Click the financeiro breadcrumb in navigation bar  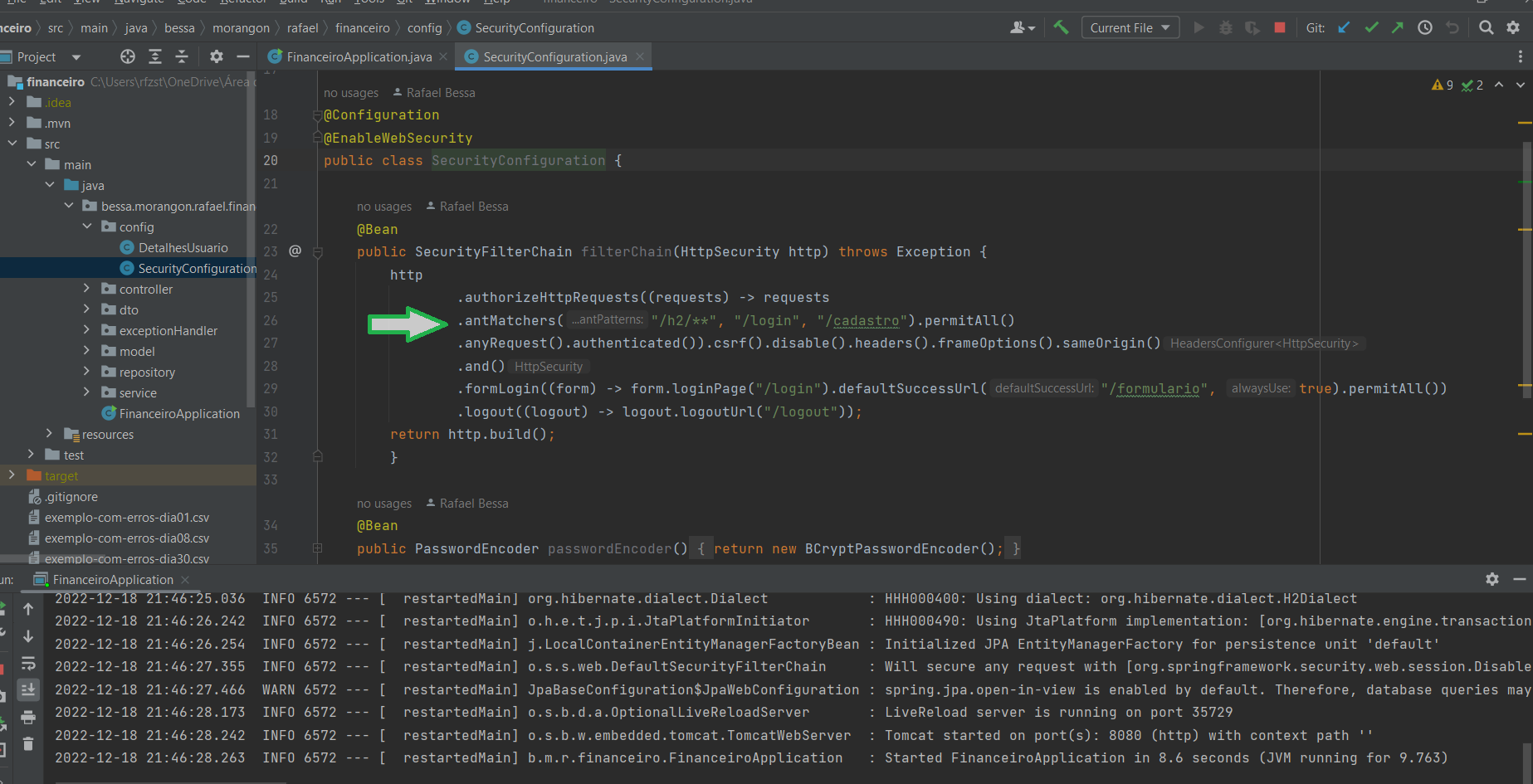click(363, 27)
